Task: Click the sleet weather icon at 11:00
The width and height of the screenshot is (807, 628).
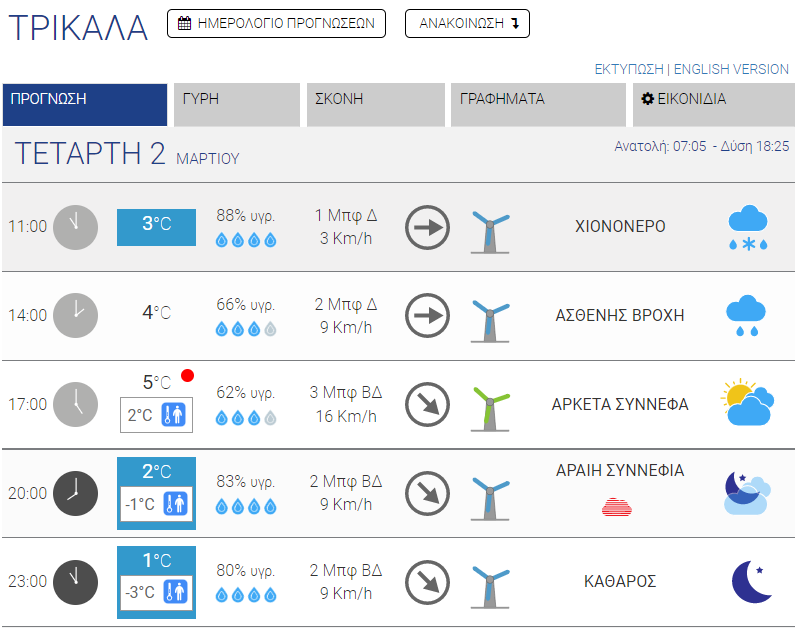Action: [748, 228]
